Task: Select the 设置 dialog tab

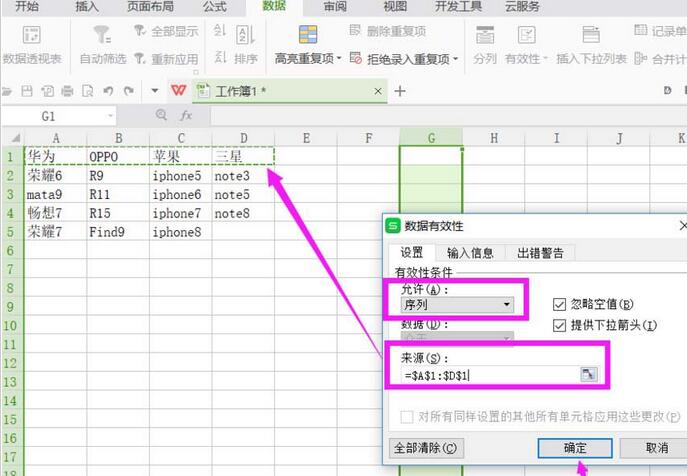Action: (412, 253)
